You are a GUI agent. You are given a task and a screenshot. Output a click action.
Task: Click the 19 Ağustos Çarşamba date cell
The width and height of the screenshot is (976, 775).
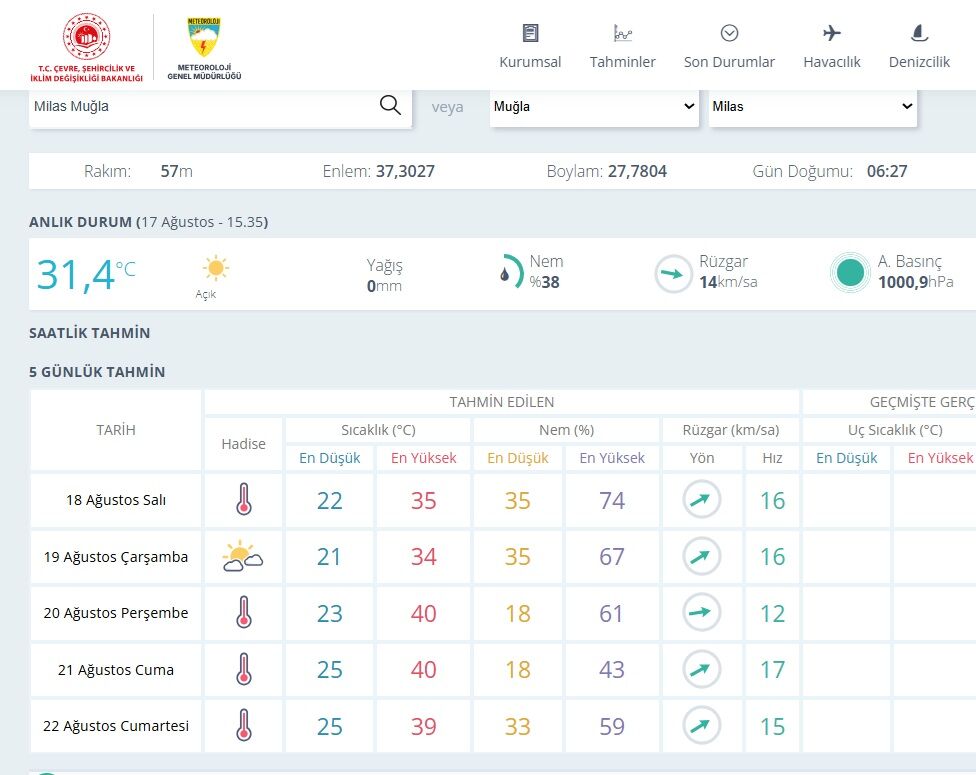[116, 557]
